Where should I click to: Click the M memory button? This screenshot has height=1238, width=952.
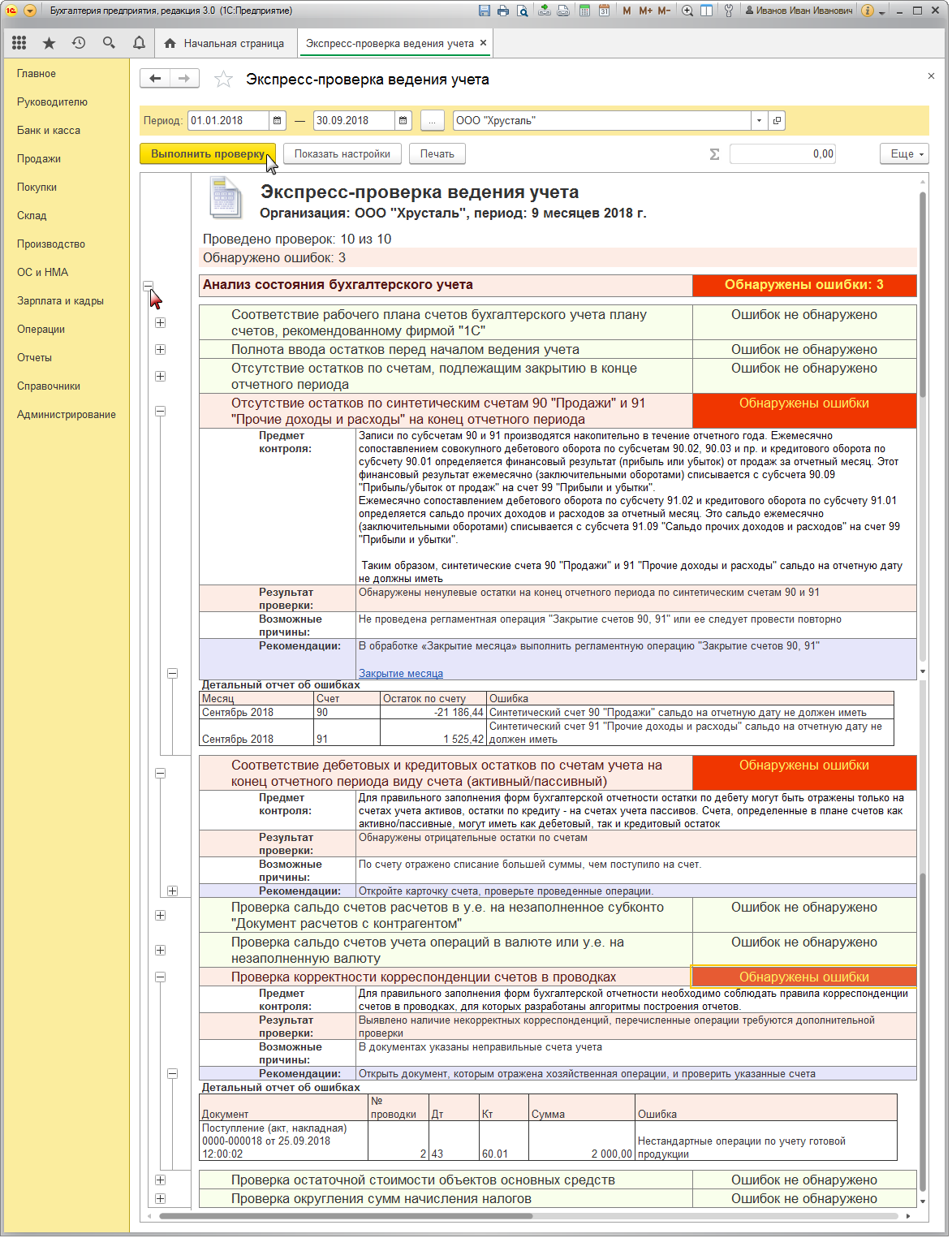(x=627, y=11)
